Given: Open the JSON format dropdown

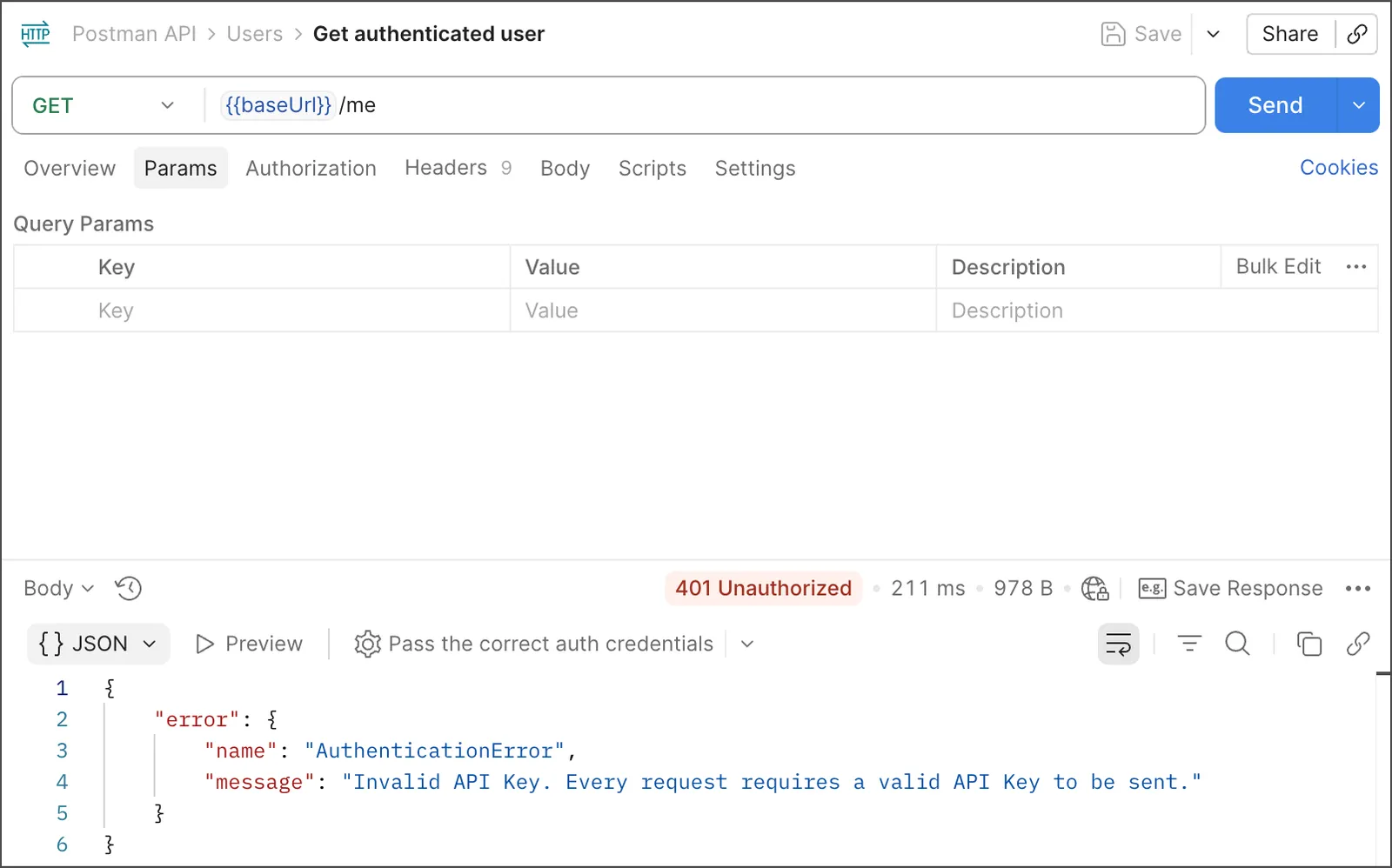Looking at the screenshot, I should [x=97, y=644].
